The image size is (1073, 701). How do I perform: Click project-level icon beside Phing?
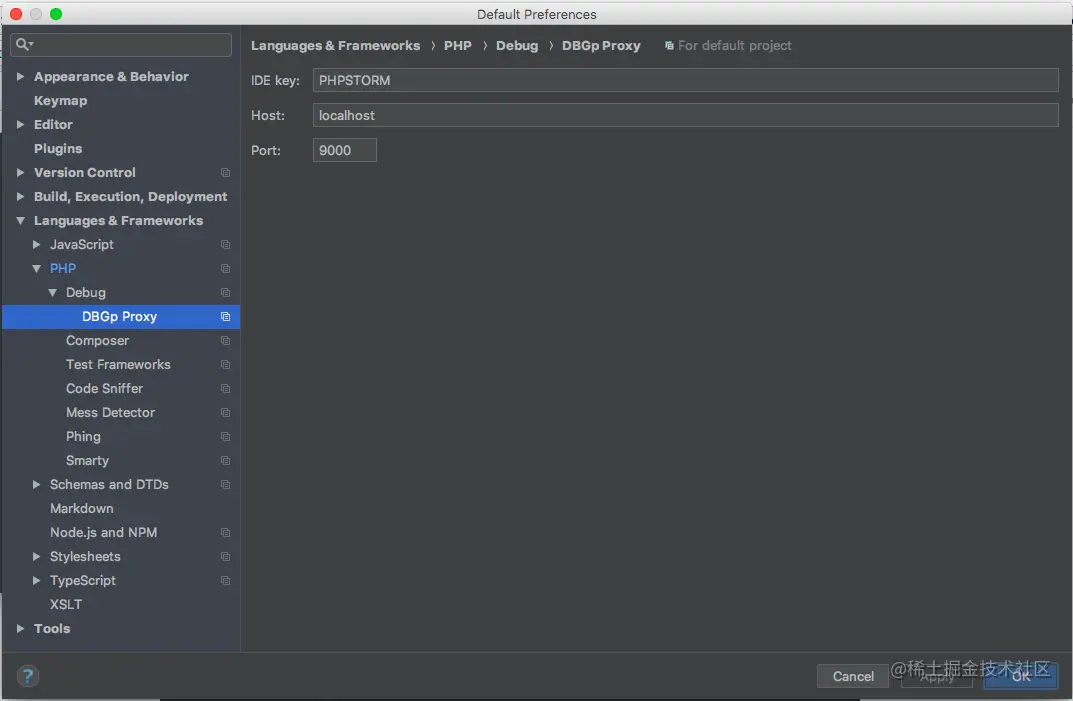pyautogui.click(x=225, y=436)
